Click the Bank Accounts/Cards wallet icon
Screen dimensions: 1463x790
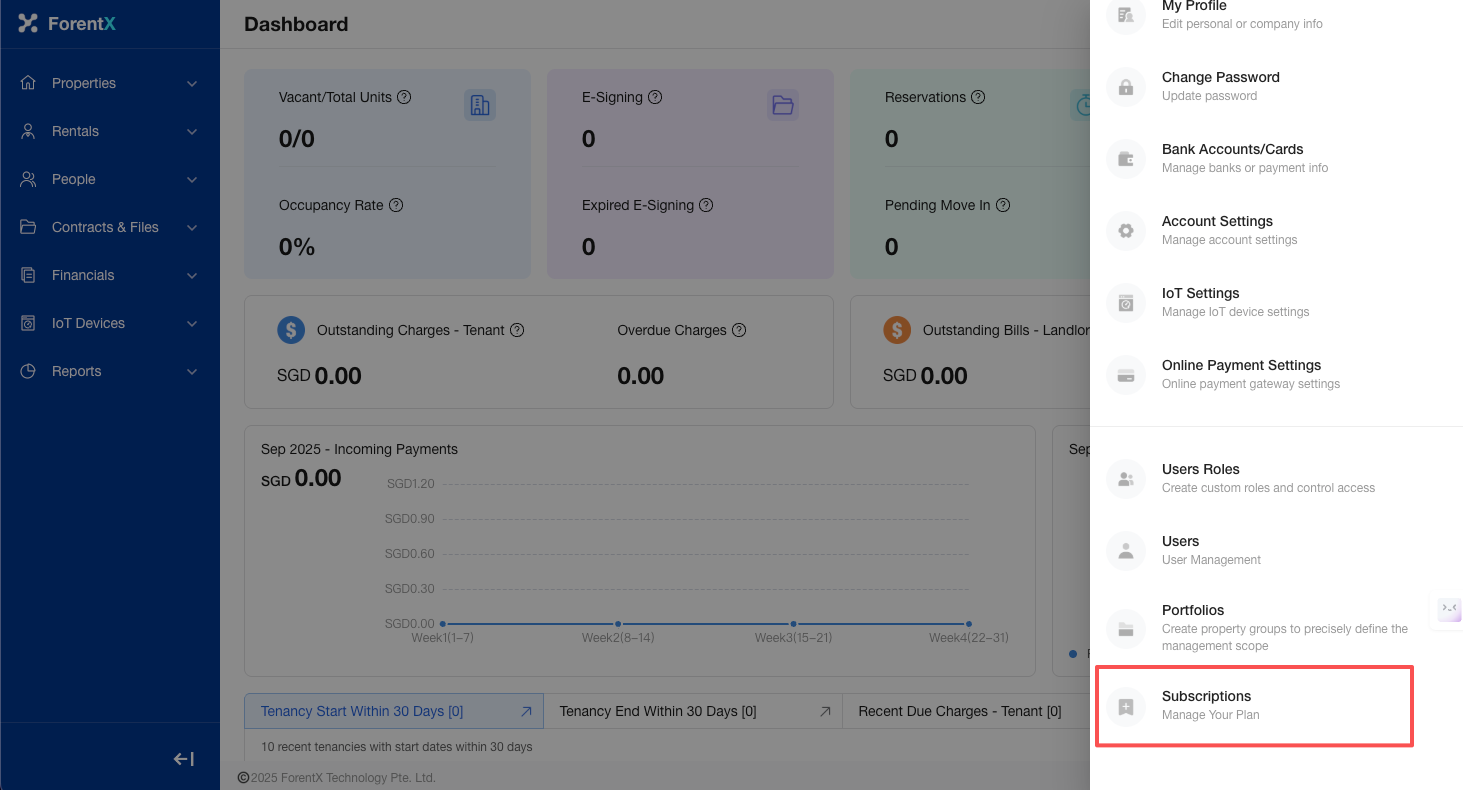coord(1126,159)
